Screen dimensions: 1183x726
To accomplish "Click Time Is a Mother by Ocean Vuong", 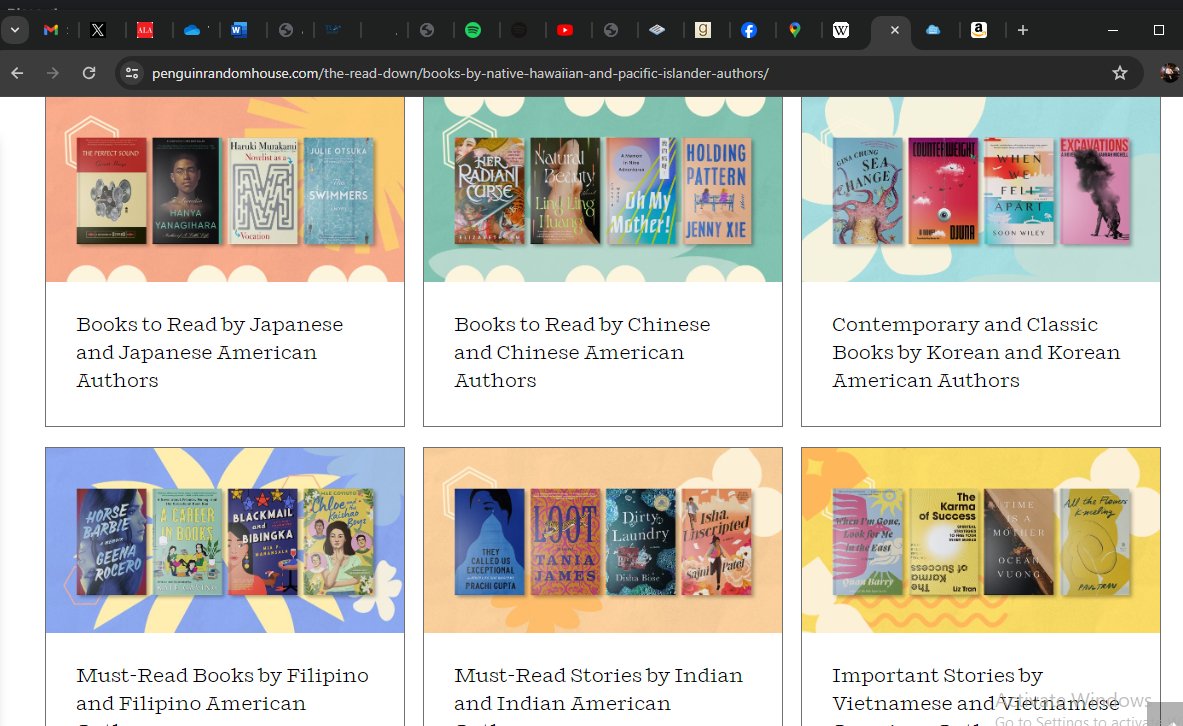I will point(1019,541).
